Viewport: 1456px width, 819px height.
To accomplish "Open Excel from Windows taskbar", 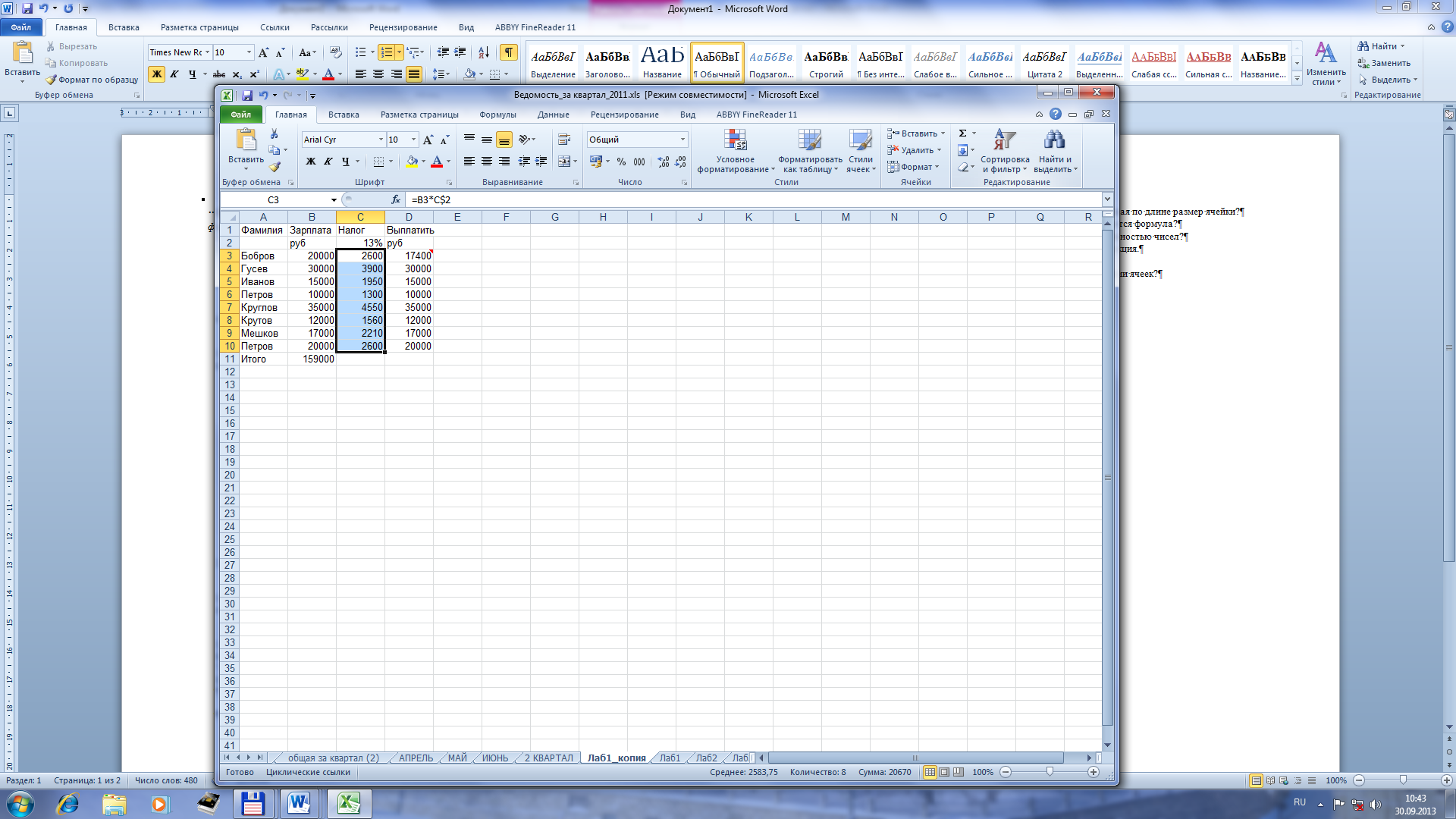I will 349,804.
